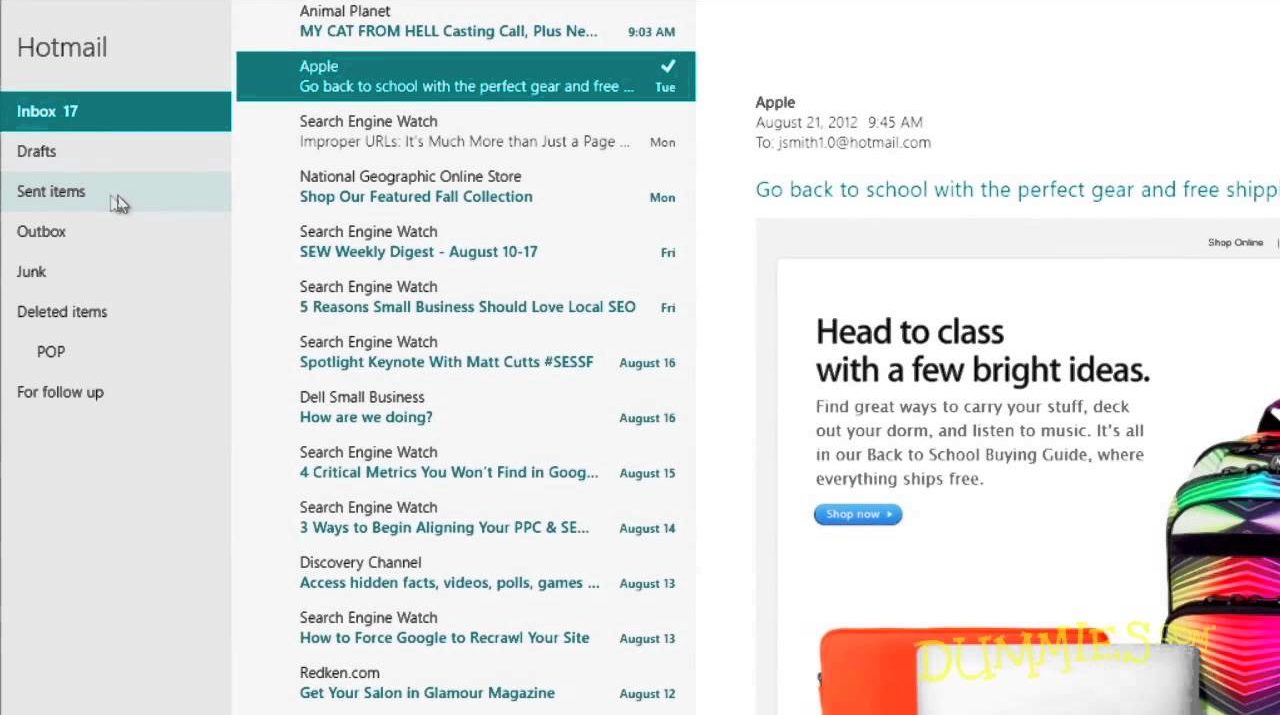Toggle the checkmark on the selected Apple email
Viewport: 1280px width, 715px height.
point(668,66)
